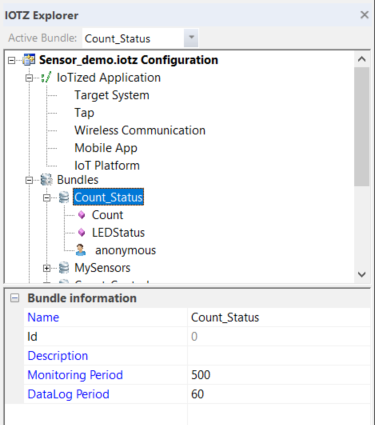The width and height of the screenshot is (375, 425).
Task: Collapse the Count_Status bundle node
Action: click(x=47, y=198)
